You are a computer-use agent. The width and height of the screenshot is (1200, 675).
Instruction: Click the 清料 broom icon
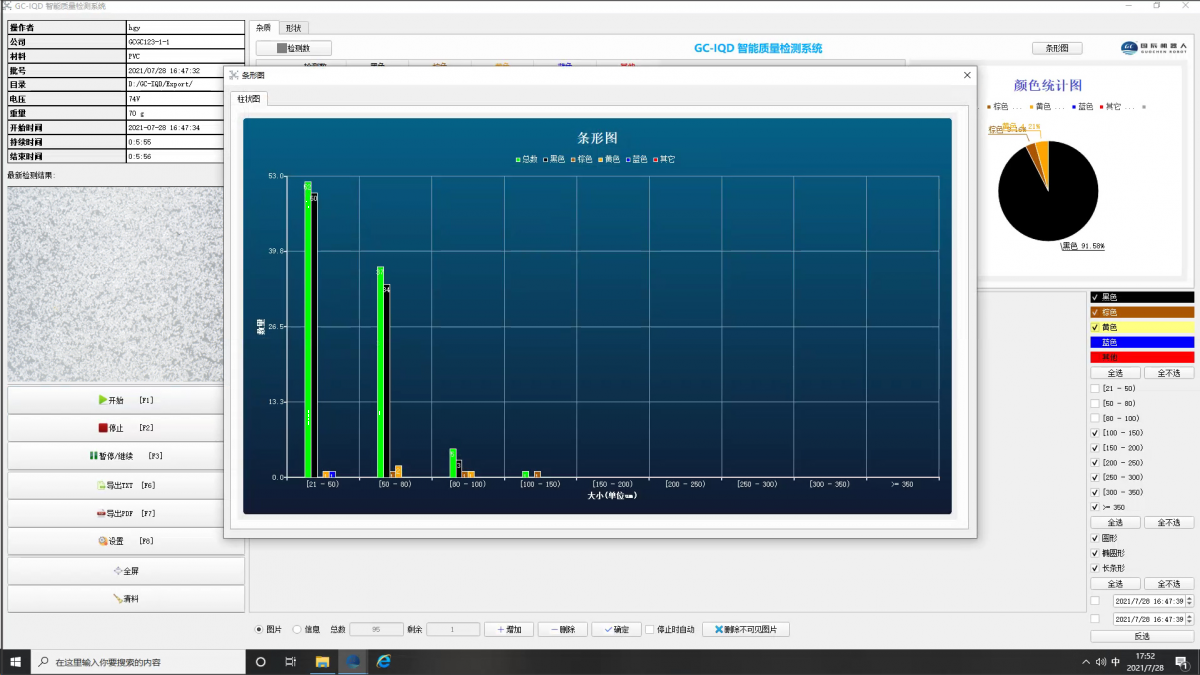[x=117, y=599]
